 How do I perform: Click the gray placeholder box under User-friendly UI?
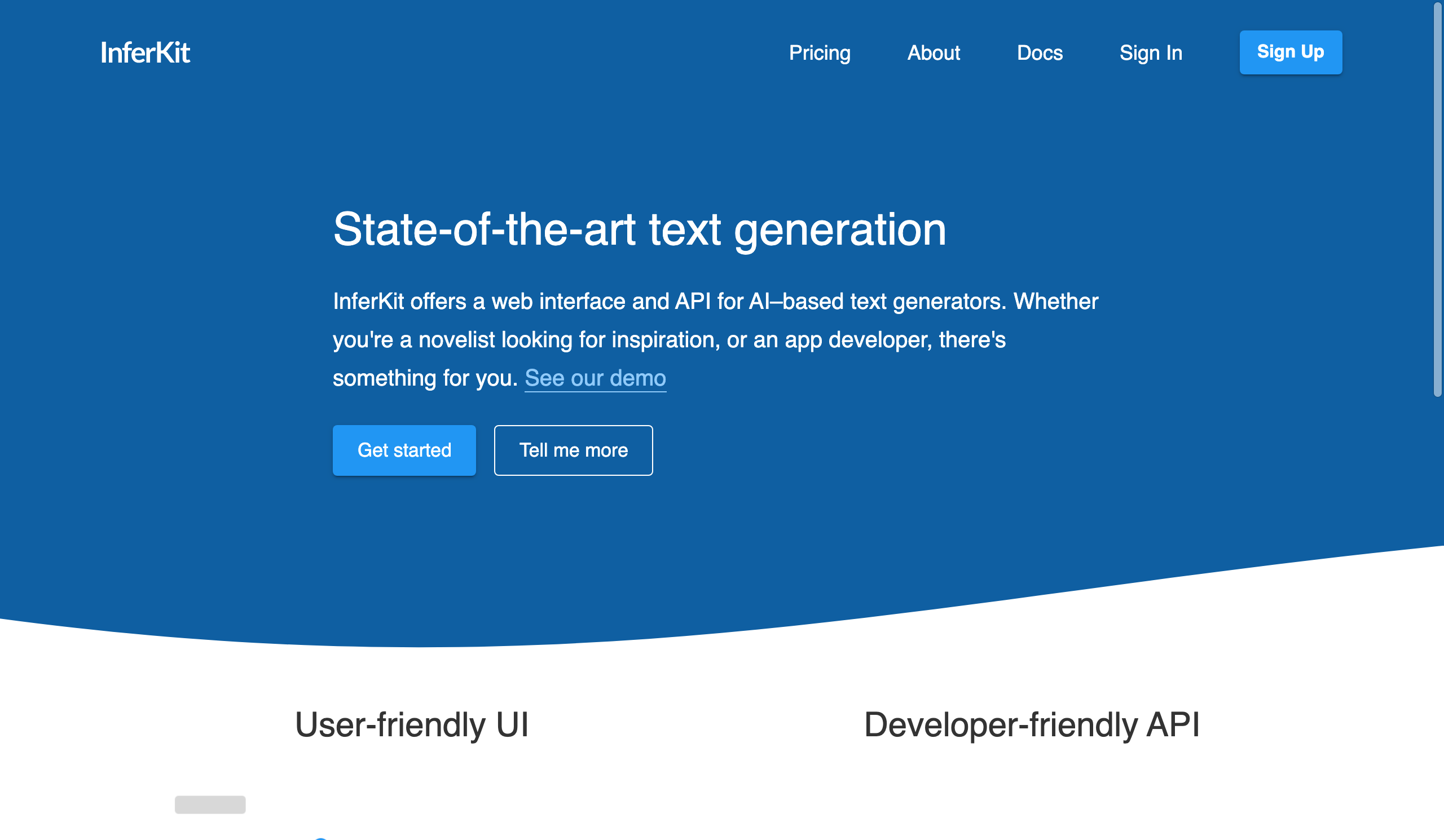pyautogui.click(x=210, y=804)
